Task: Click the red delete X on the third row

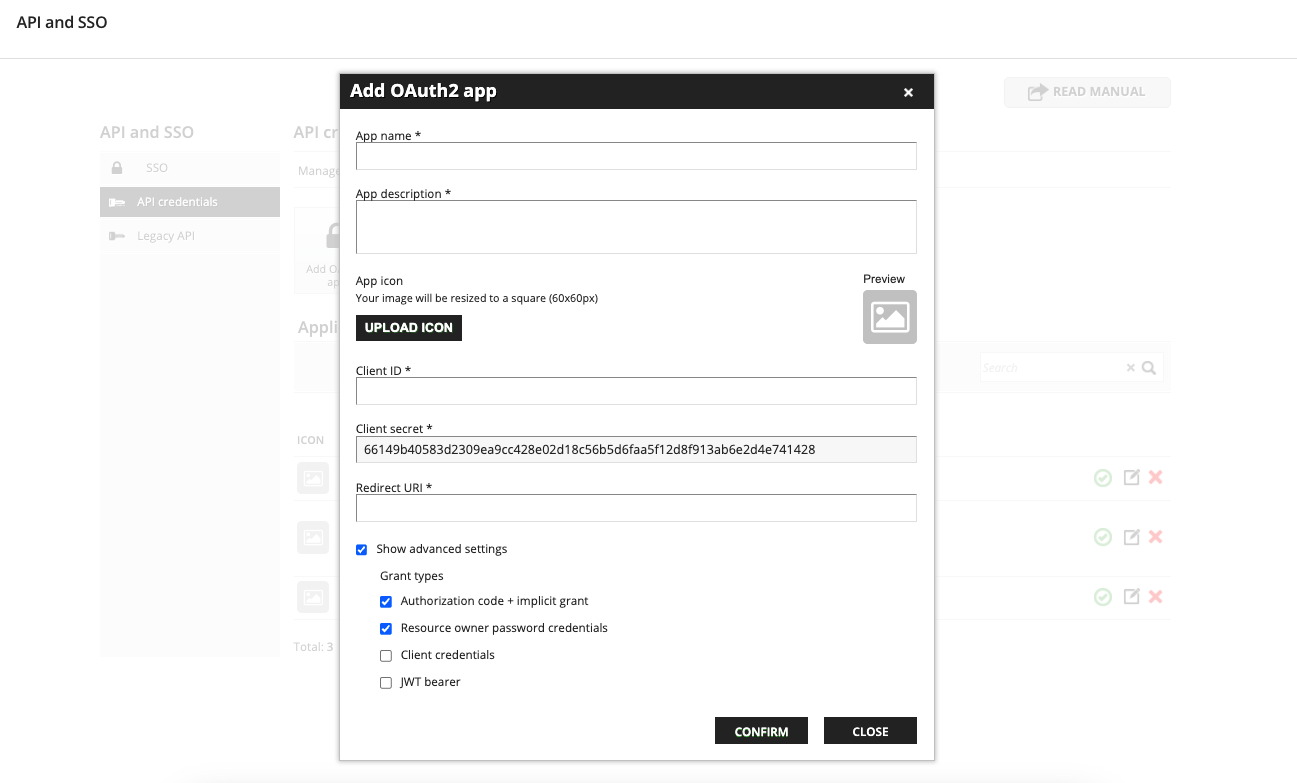Action: pyautogui.click(x=1156, y=596)
